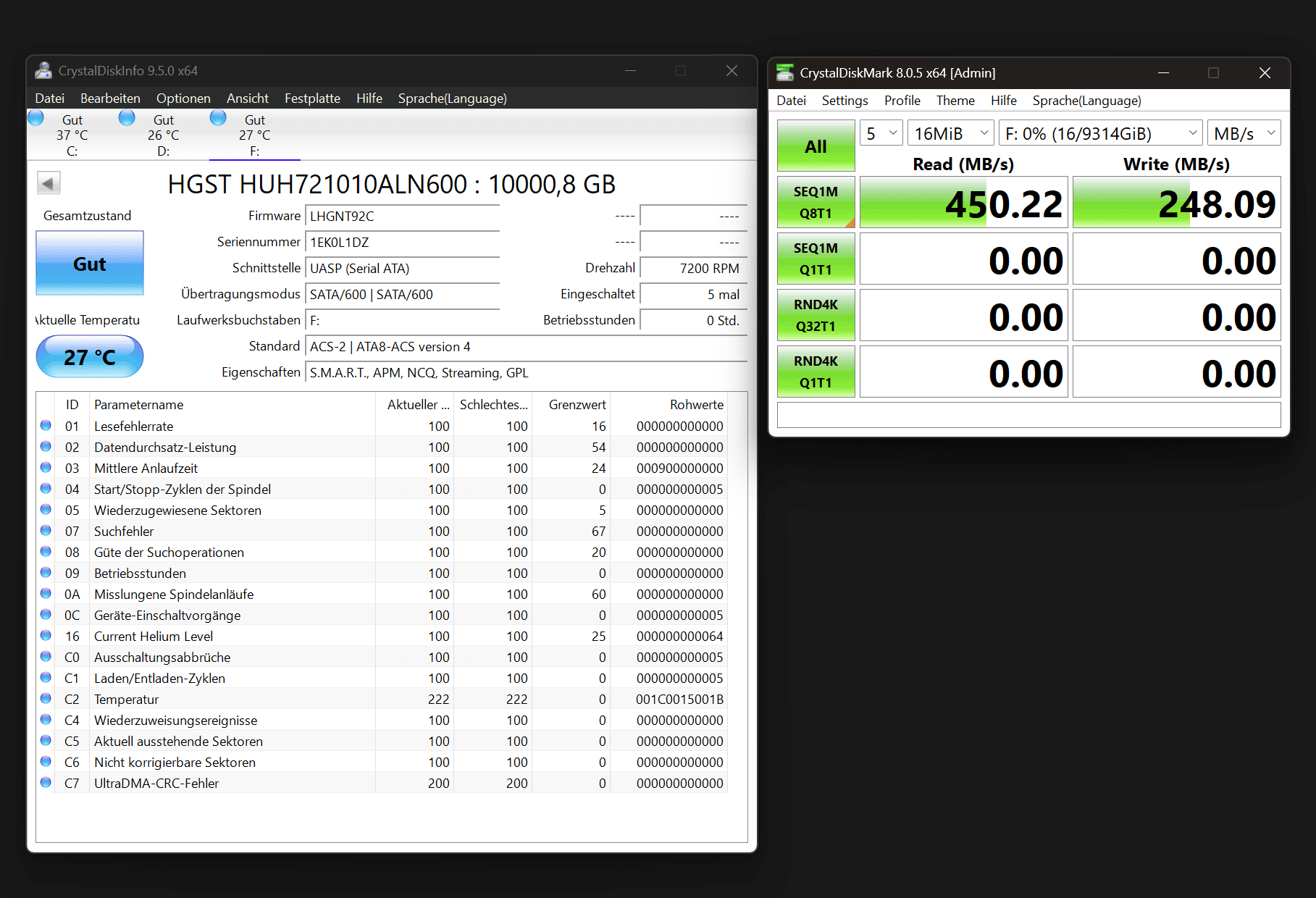Viewport: 1316px width, 898px height.
Task: Click the status dot for Suchfehler row
Action: pyautogui.click(x=46, y=531)
